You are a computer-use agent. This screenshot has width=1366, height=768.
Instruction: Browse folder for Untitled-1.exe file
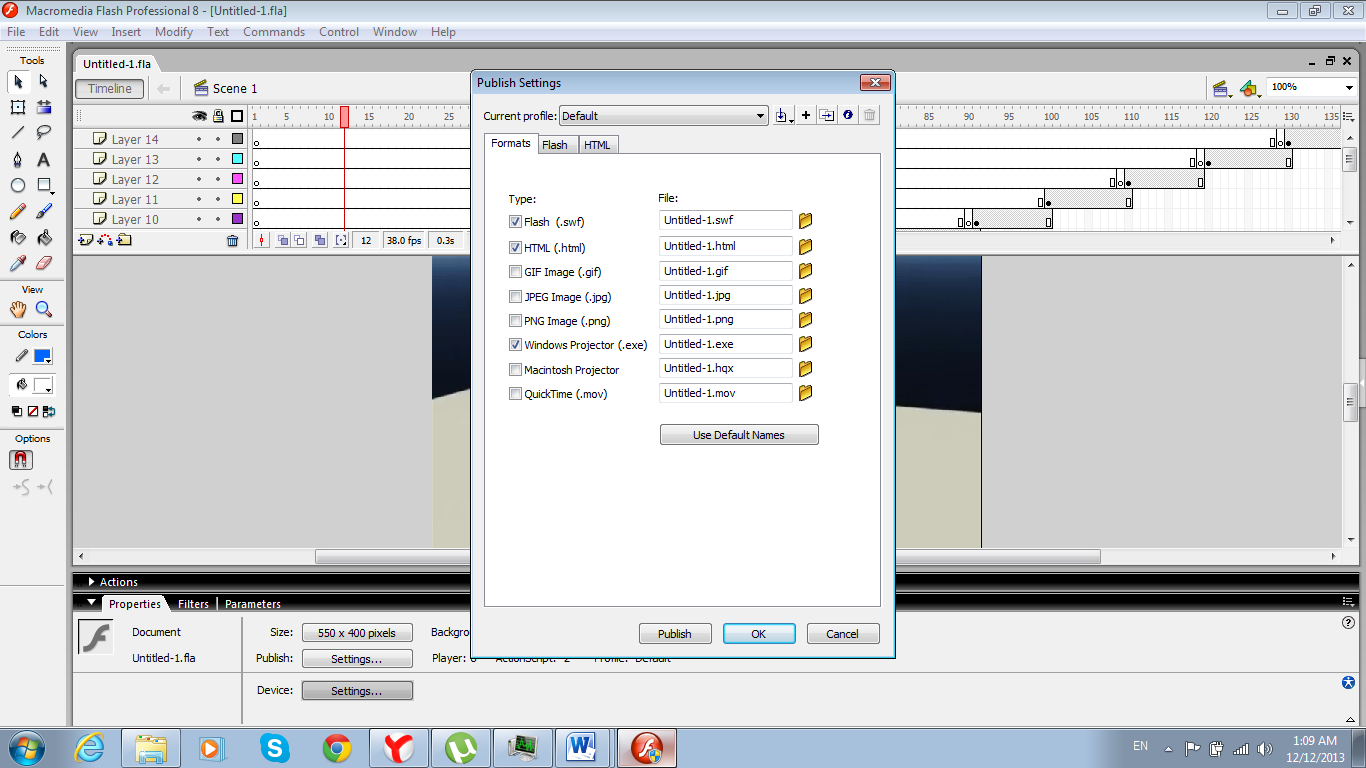click(805, 344)
